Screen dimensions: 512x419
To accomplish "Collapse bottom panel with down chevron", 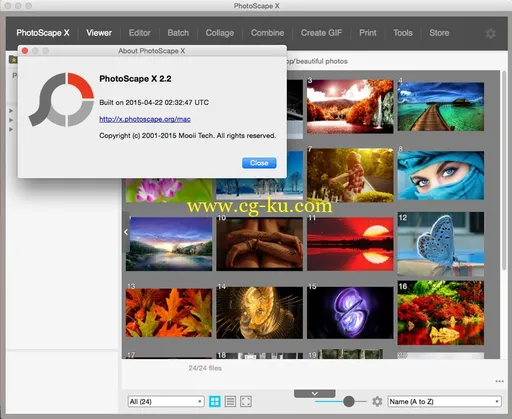I will pyautogui.click(x=315, y=394).
